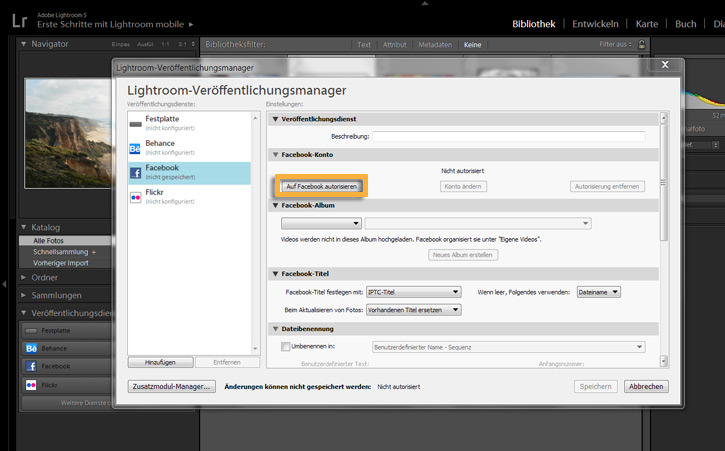The height and width of the screenshot is (451, 725).
Task: Click scroll down arrow in settings panel
Action: click(x=664, y=361)
